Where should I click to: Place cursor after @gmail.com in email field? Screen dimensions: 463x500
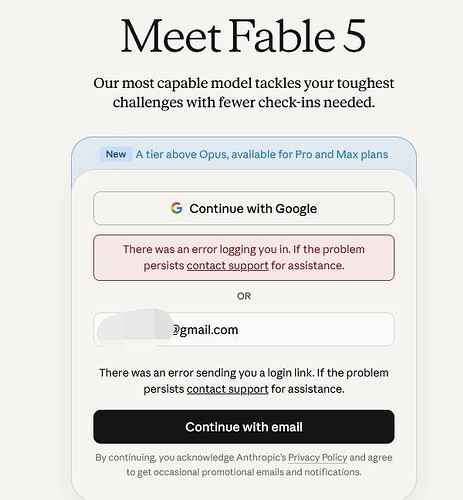coord(239,330)
